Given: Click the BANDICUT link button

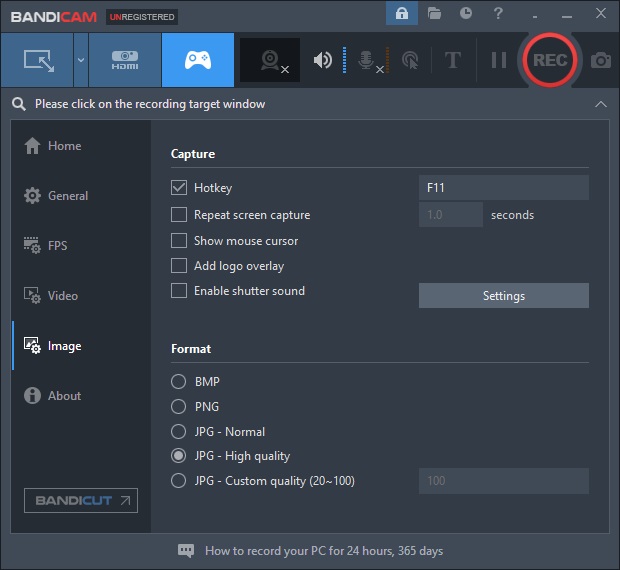Looking at the screenshot, I should (81, 500).
